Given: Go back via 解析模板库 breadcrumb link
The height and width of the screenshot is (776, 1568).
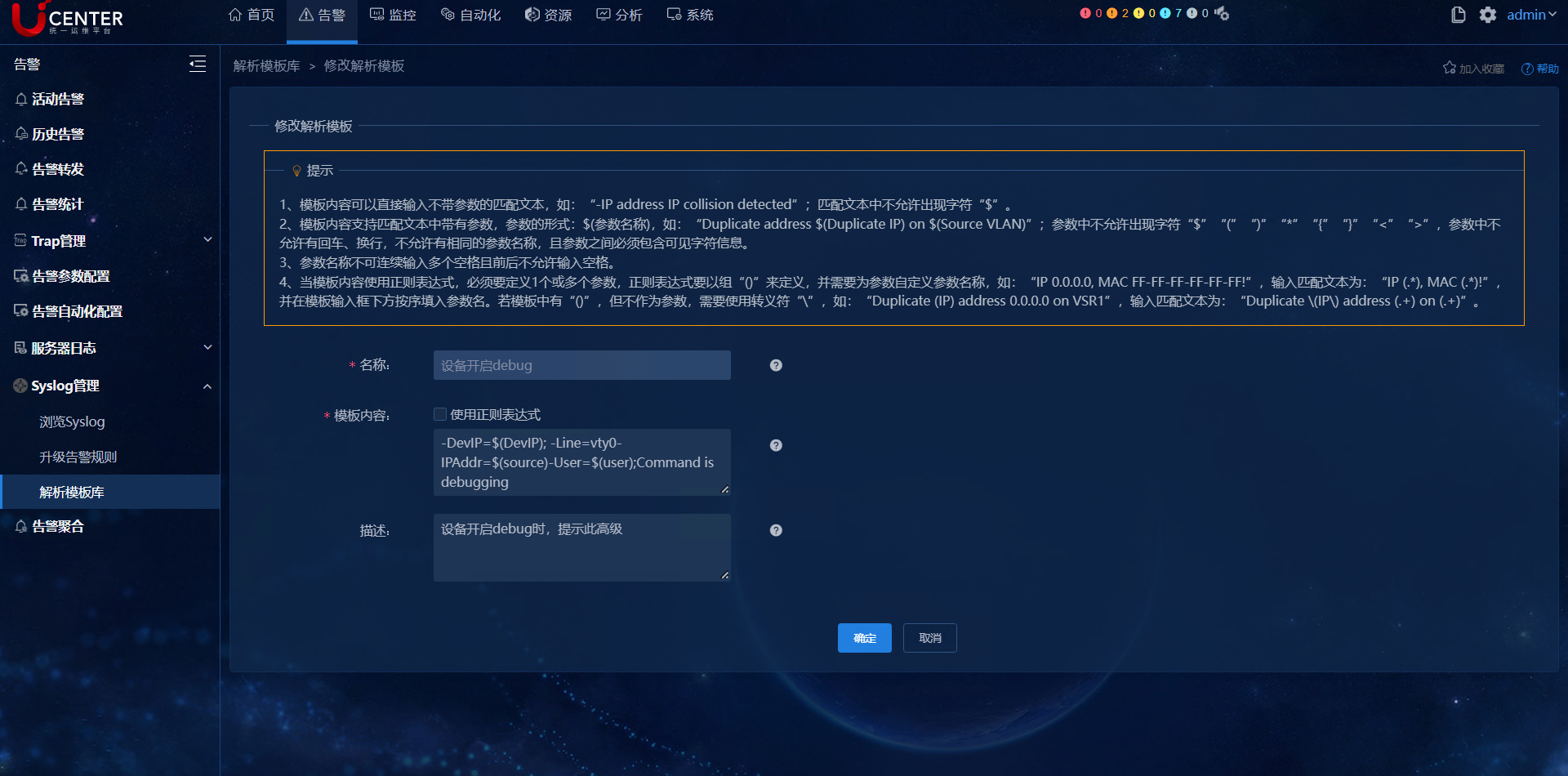Looking at the screenshot, I should (266, 66).
